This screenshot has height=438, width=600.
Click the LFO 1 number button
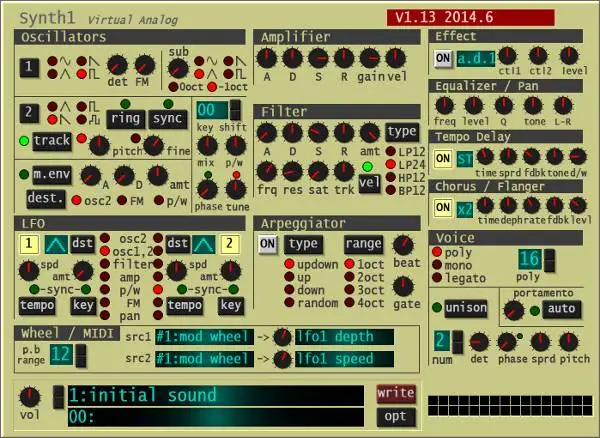(x=29, y=243)
